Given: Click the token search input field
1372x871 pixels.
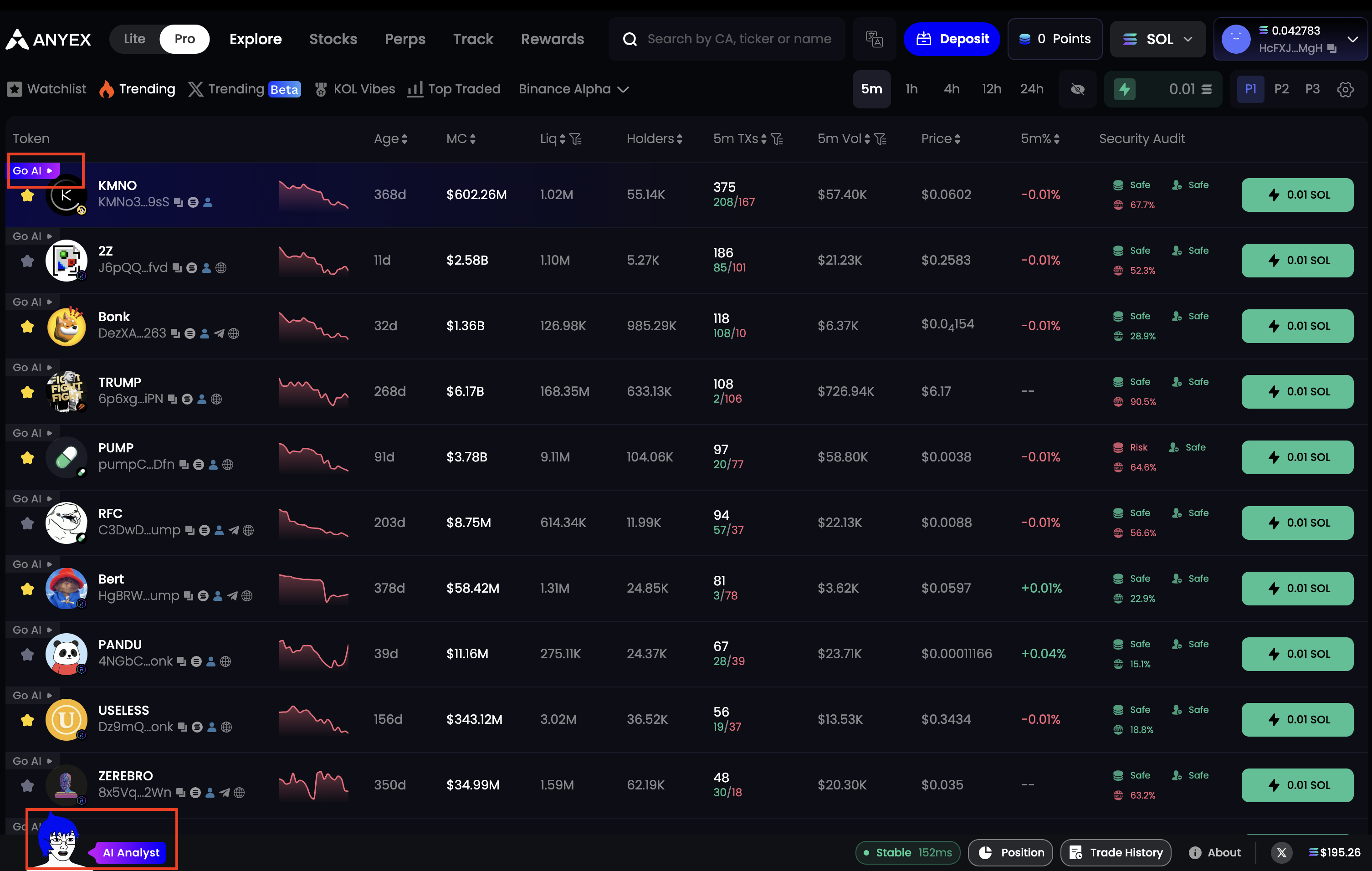Looking at the screenshot, I should click(738, 39).
